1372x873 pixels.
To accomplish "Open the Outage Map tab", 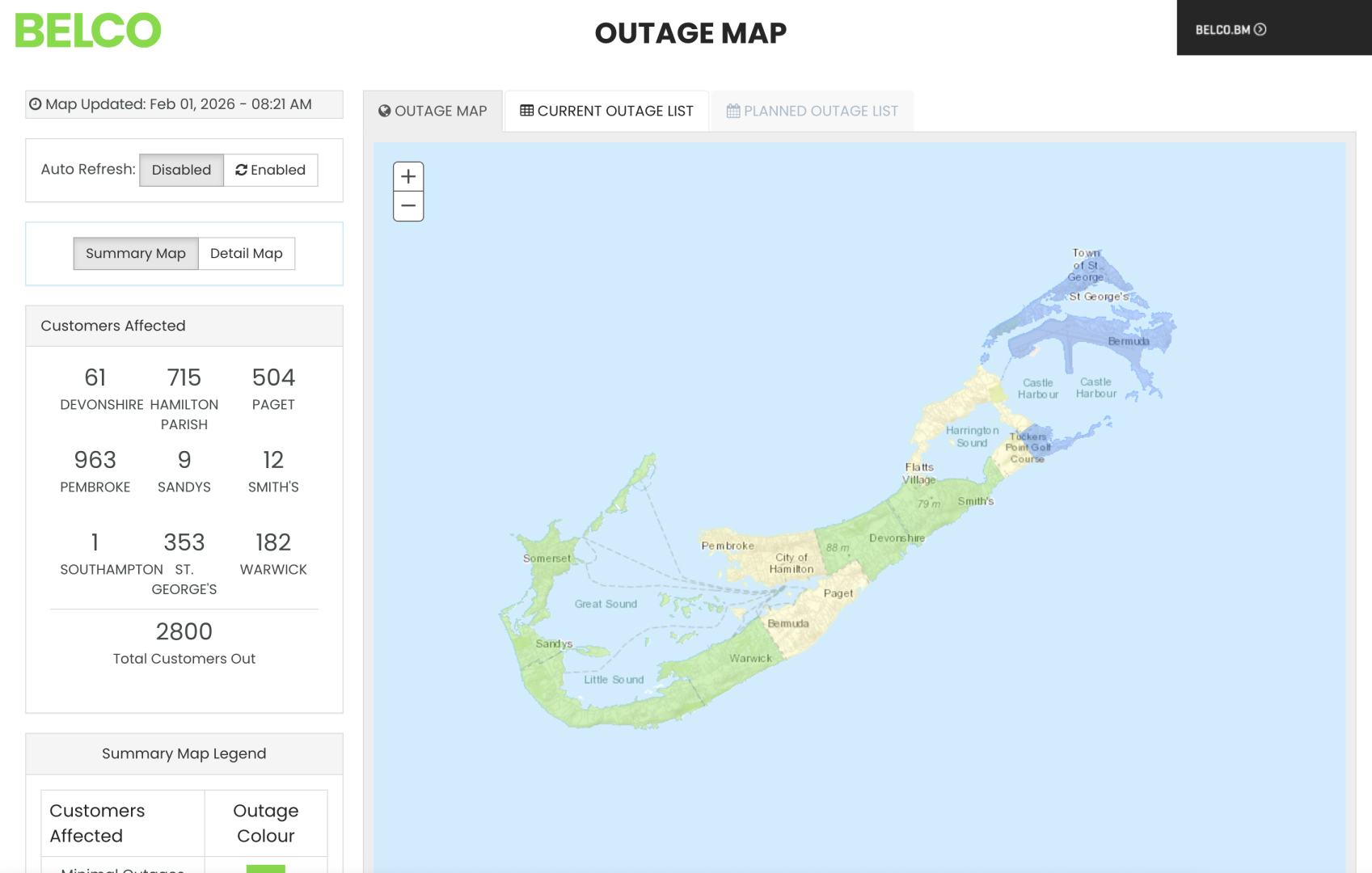I will coord(433,111).
